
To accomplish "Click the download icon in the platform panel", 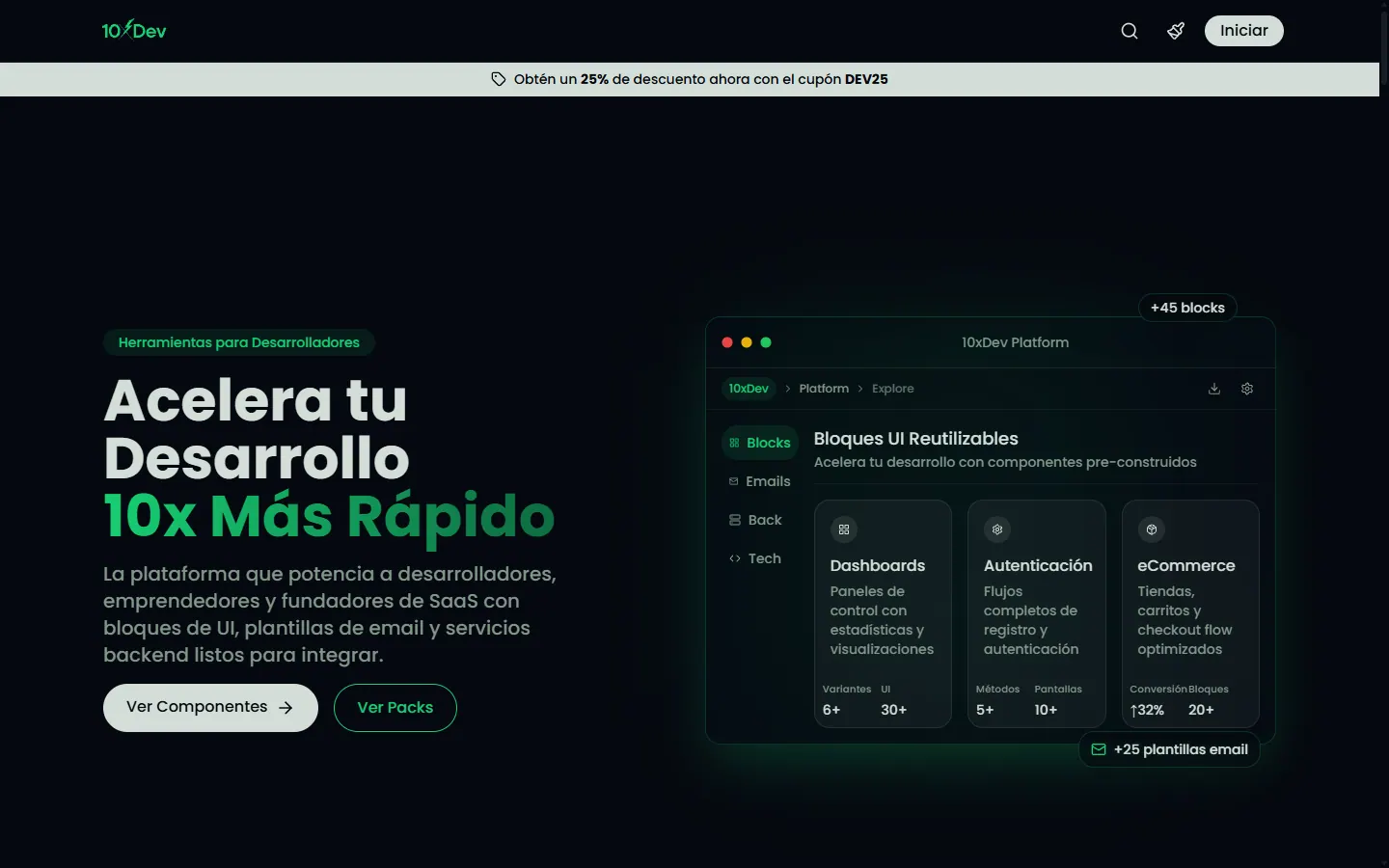I will tap(1214, 389).
